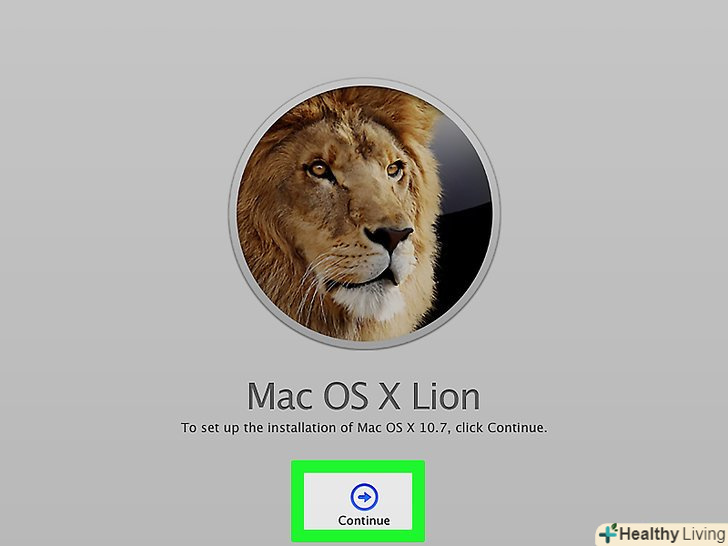Click the circular lion portrait logo
This screenshot has height=546, width=728.
(x=364, y=214)
